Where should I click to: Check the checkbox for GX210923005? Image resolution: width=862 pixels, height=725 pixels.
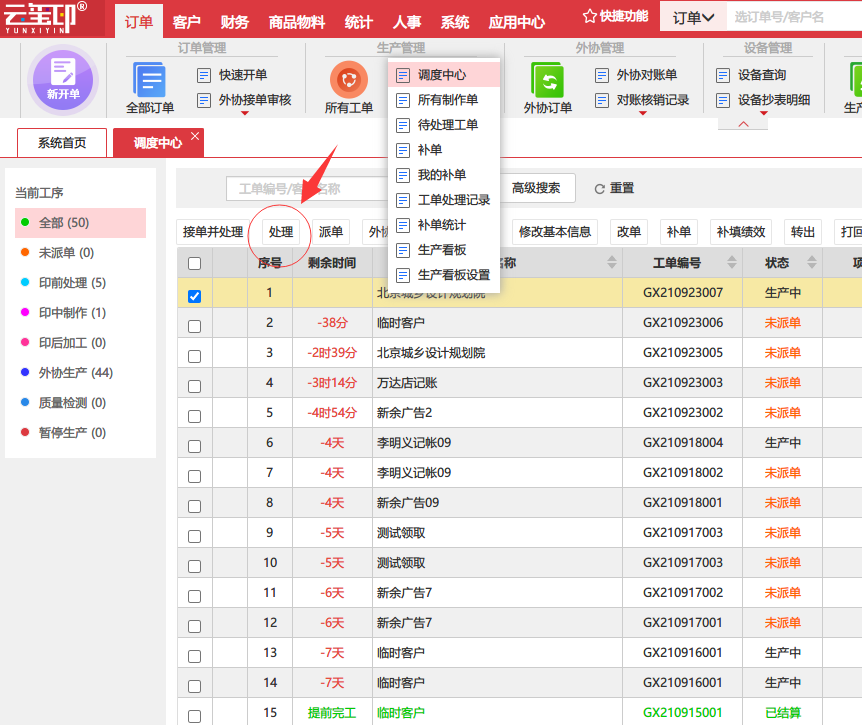[195, 356]
